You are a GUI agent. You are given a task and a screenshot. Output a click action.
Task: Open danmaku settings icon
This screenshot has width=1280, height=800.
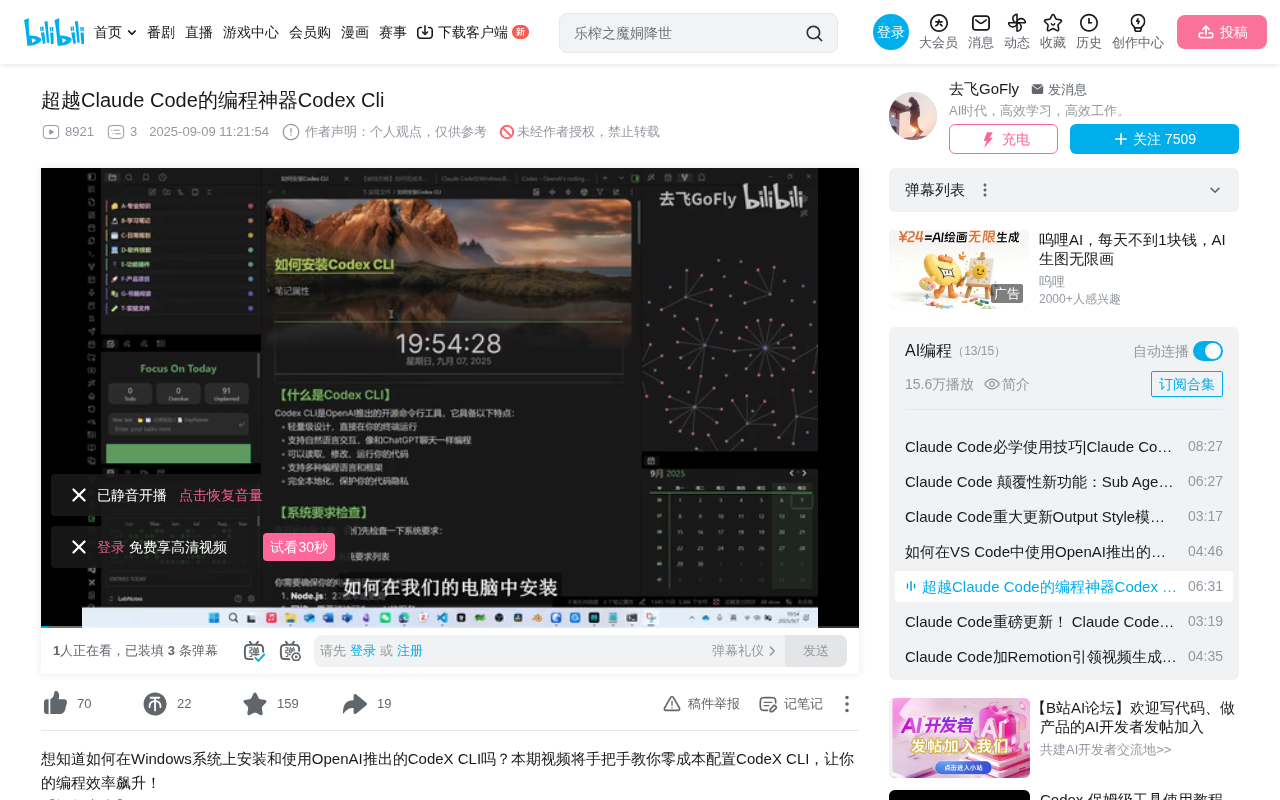(290, 651)
